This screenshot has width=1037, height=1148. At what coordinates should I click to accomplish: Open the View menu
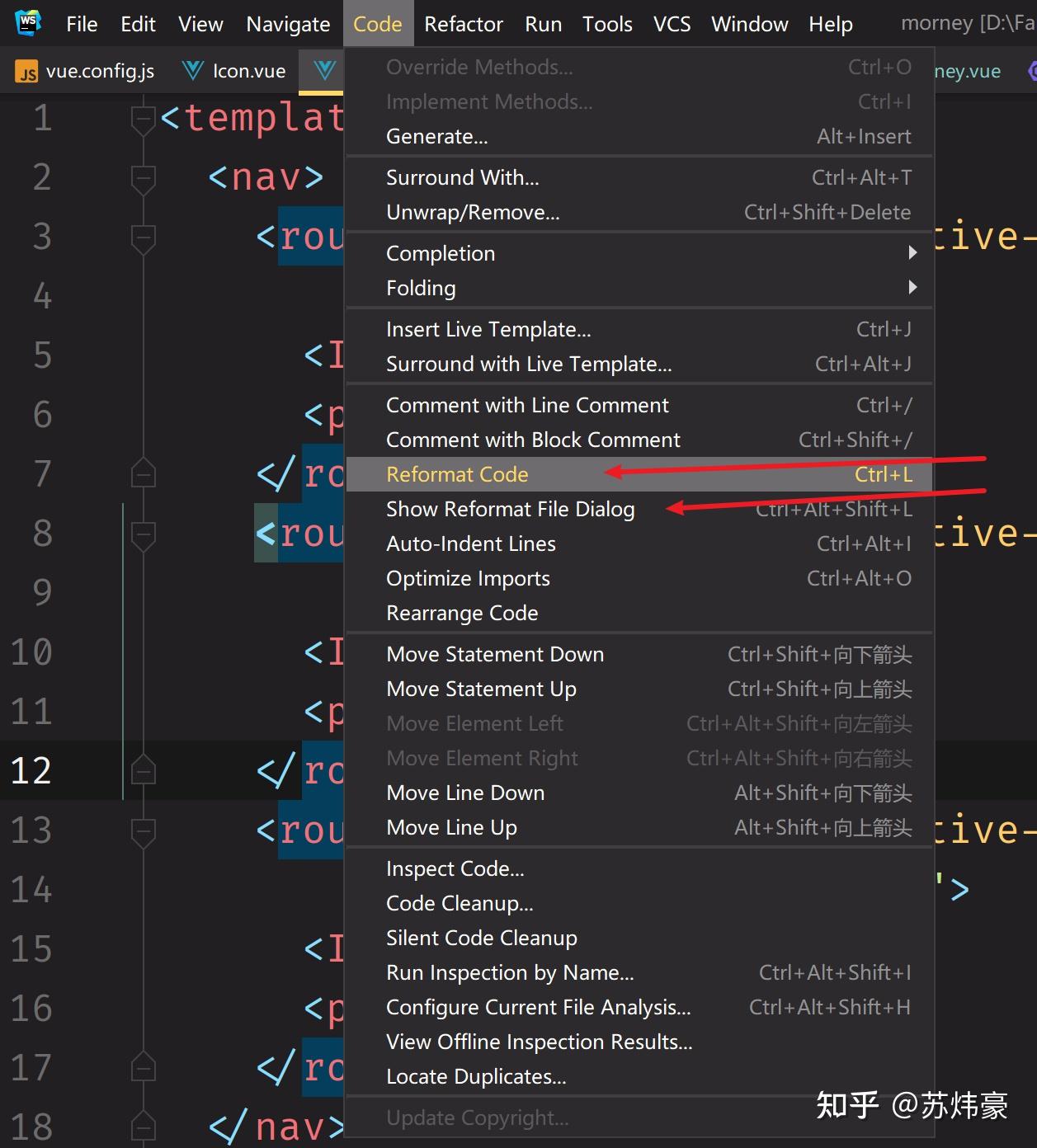click(200, 24)
